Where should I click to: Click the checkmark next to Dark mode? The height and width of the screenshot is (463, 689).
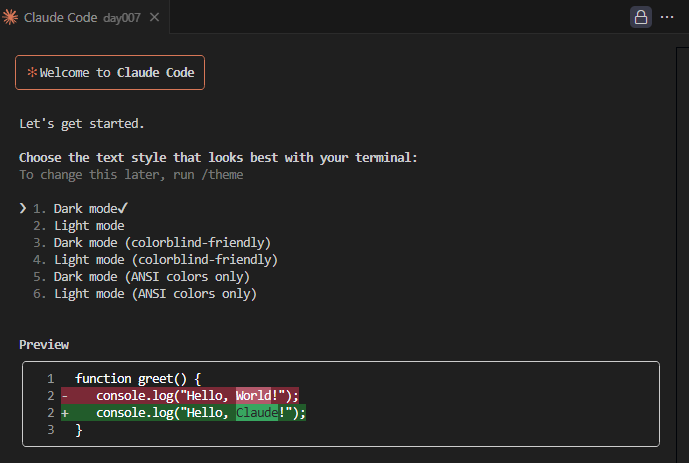123,208
